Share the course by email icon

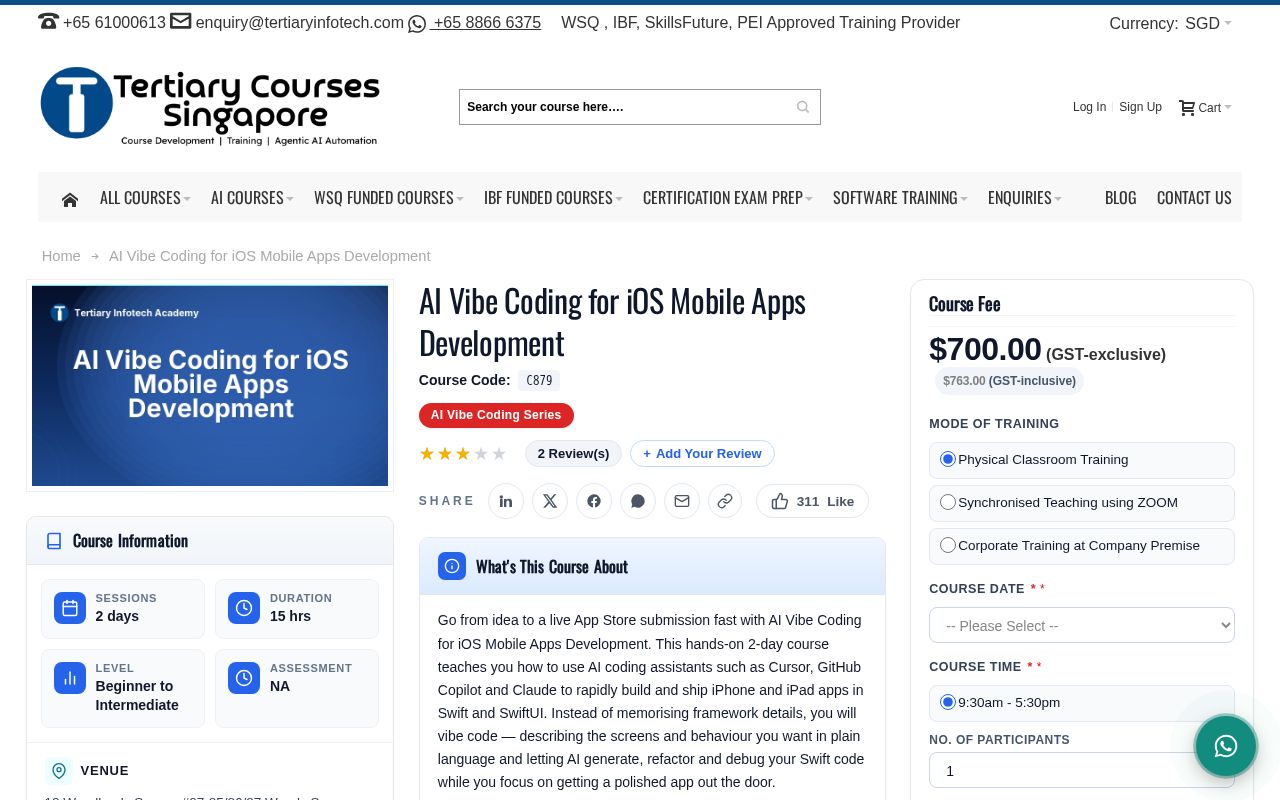[x=682, y=501]
